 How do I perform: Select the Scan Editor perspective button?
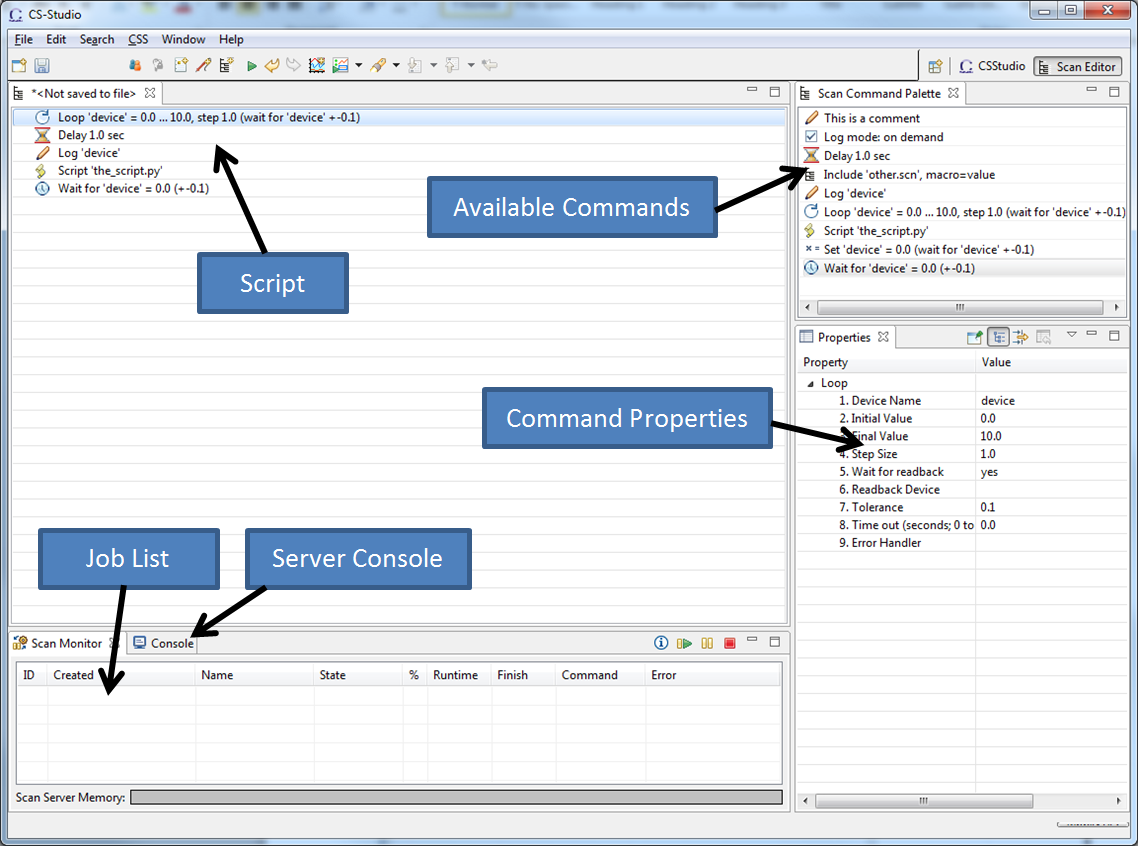(x=1077, y=67)
